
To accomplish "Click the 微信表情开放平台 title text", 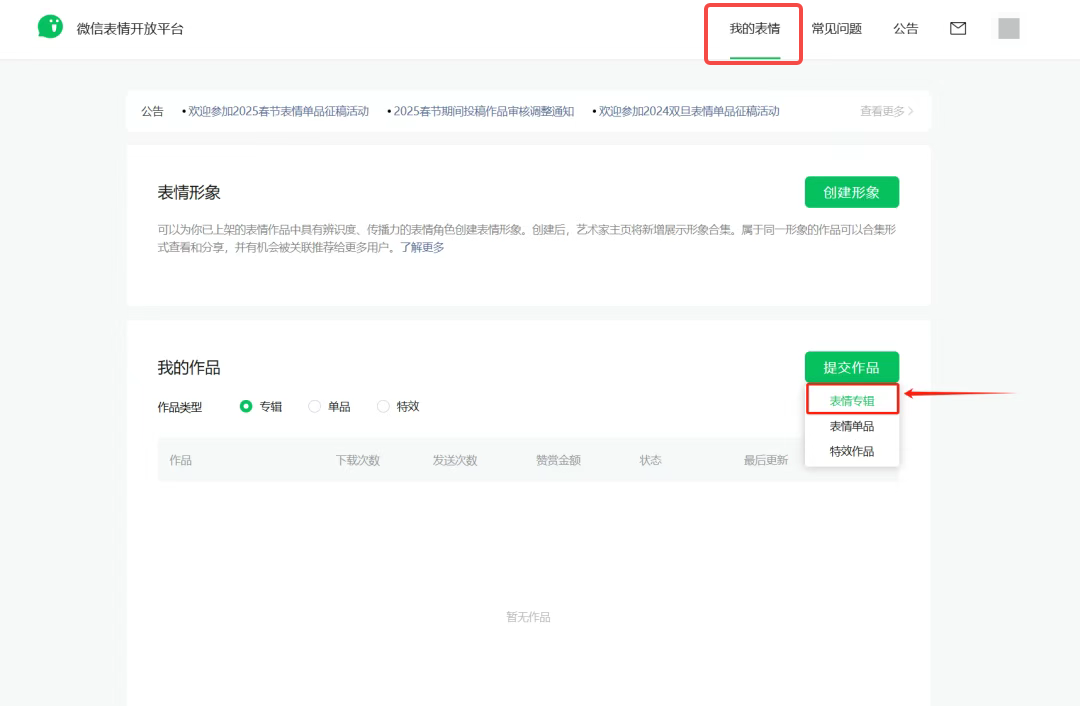I will click(130, 29).
